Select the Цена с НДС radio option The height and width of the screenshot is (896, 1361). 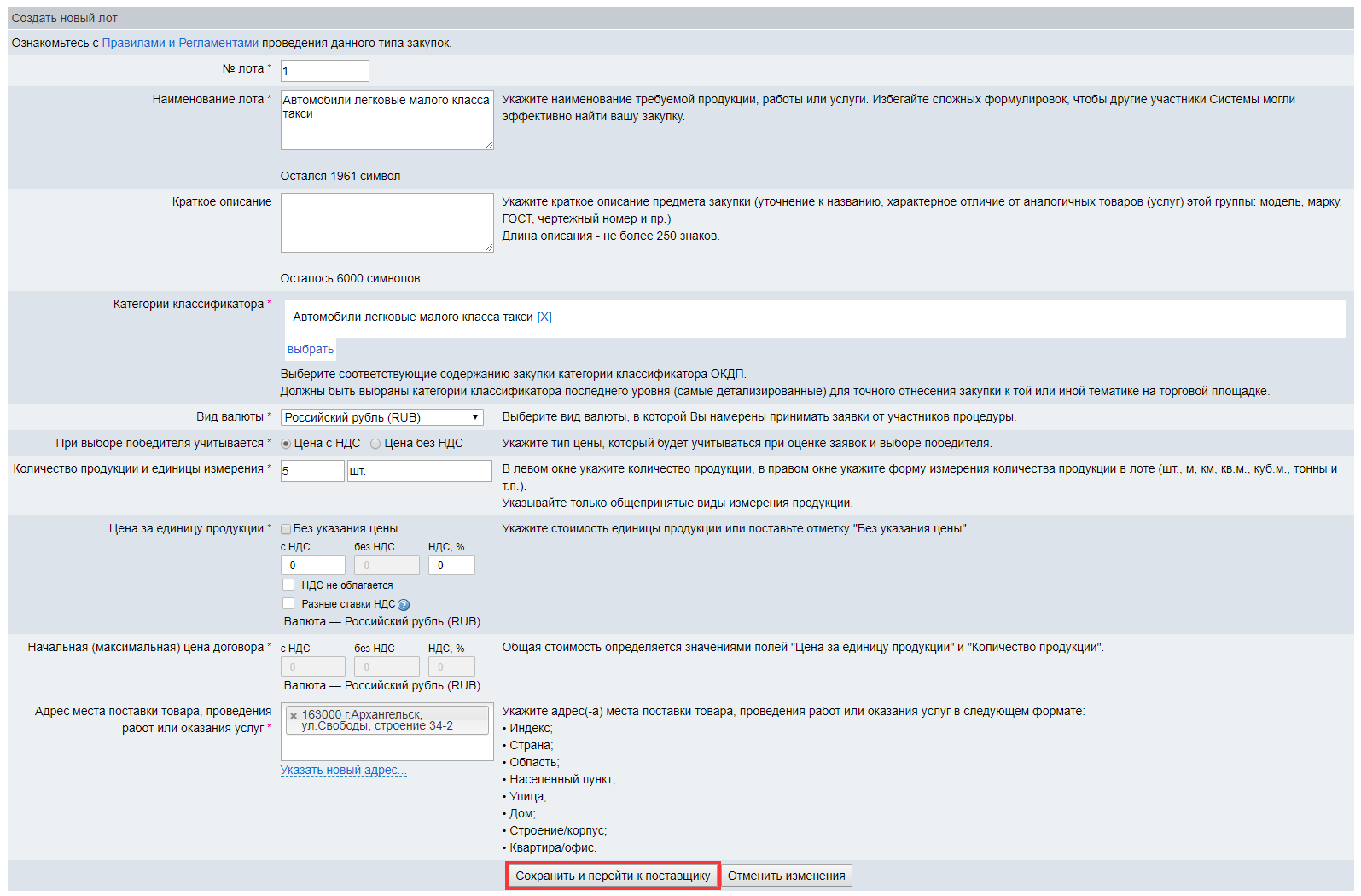pyautogui.click(x=286, y=444)
